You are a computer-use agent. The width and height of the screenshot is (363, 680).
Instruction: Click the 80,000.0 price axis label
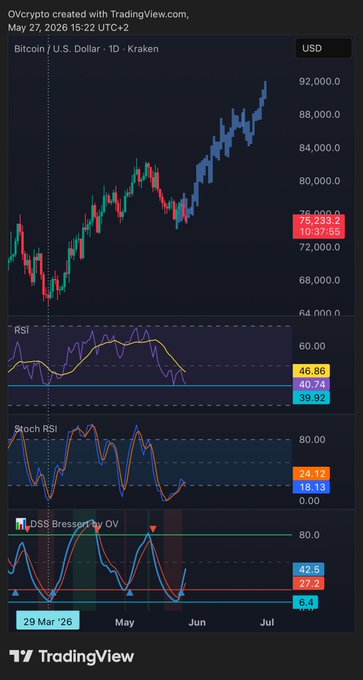point(319,181)
